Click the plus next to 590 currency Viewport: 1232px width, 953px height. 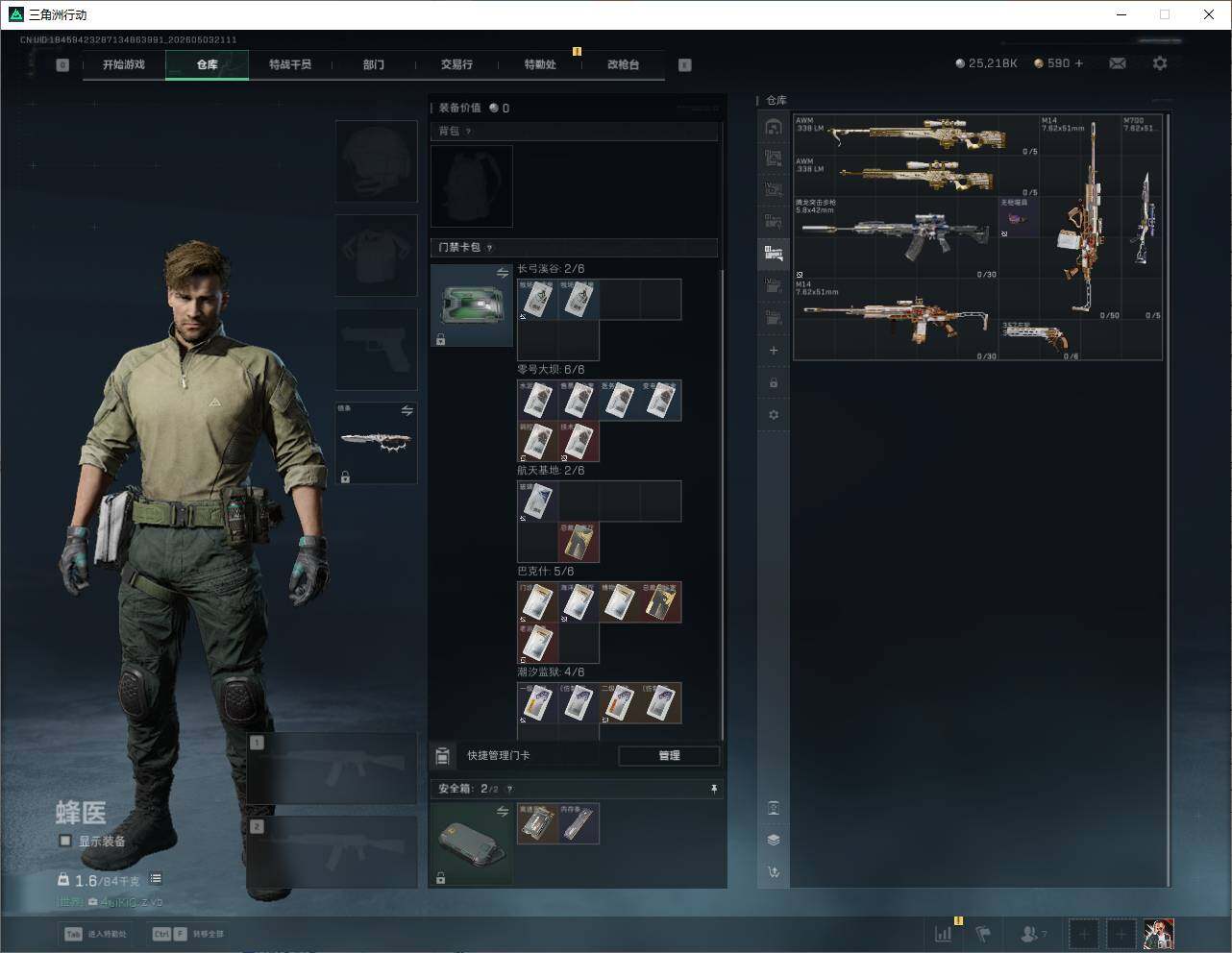(1079, 63)
